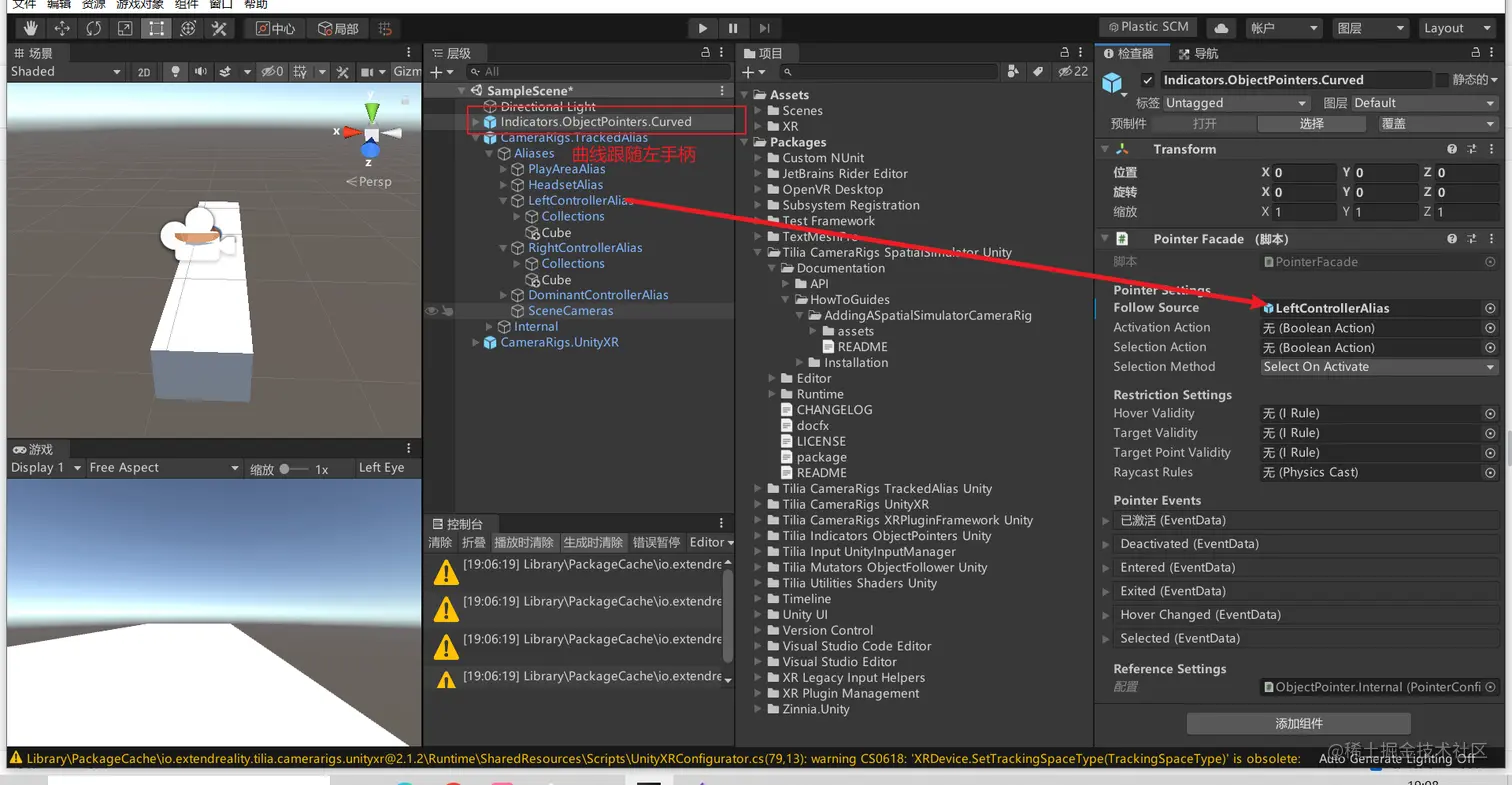Adjust the game view 缩放 slider

(295, 469)
